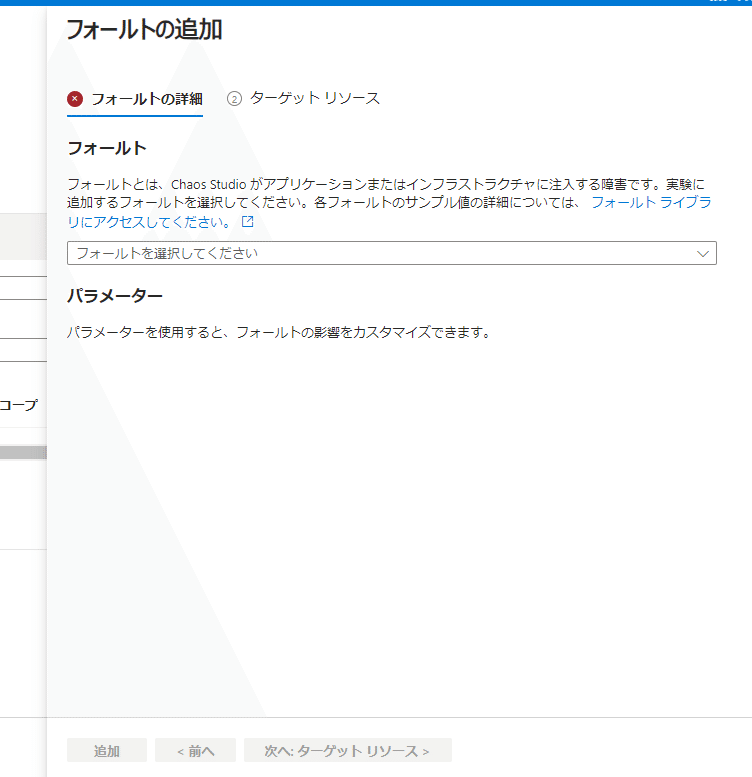Viewport: 752px width, 777px height.
Task: Switch to the ターゲット リソース tab
Action: point(303,98)
